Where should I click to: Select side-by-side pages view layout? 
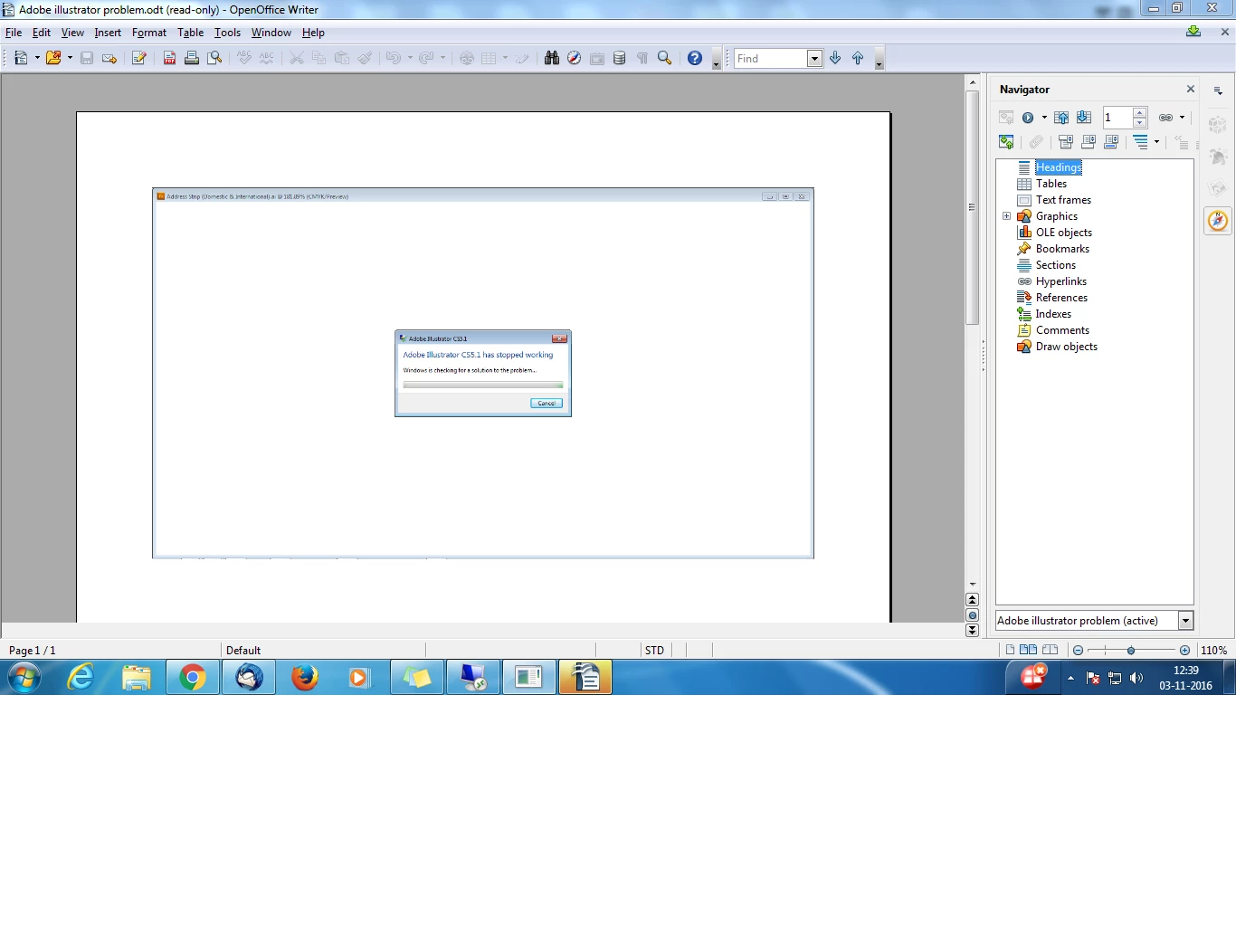[x=1028, y=650]
